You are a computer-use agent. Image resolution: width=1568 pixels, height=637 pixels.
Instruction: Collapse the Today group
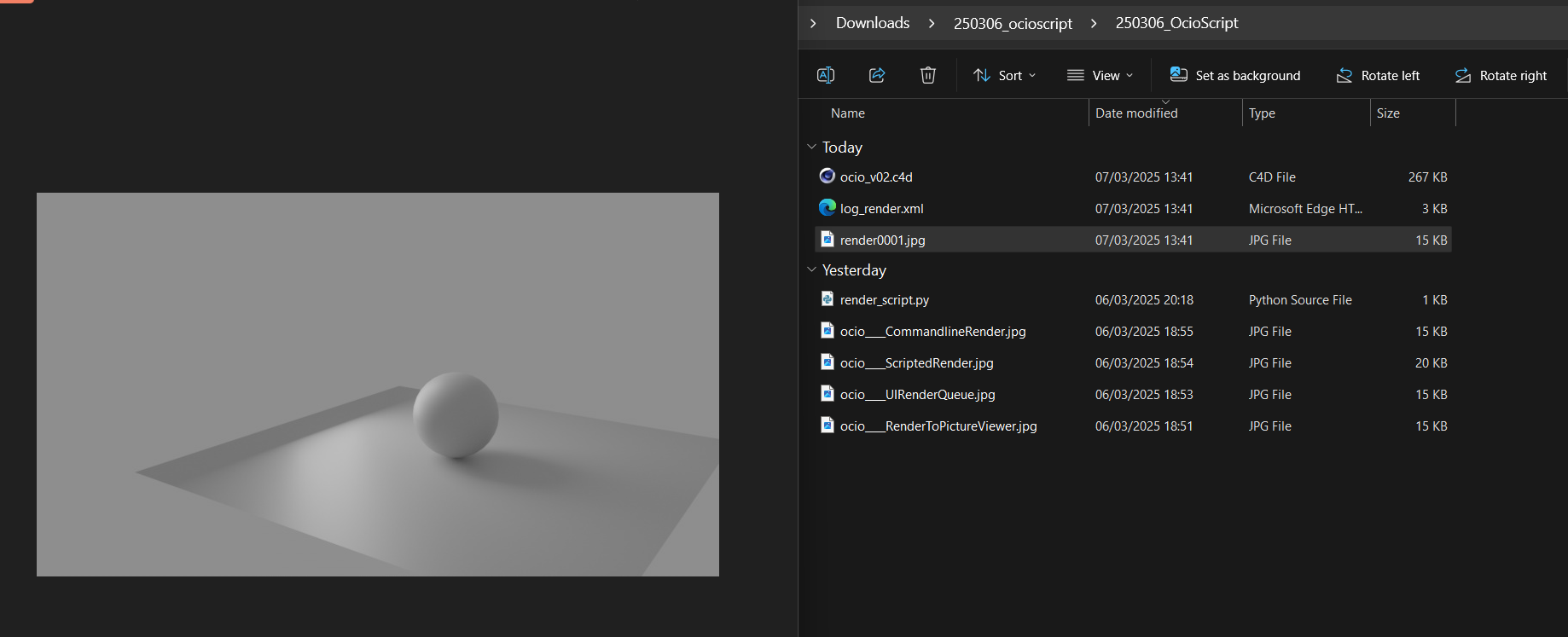coord(811,147)
